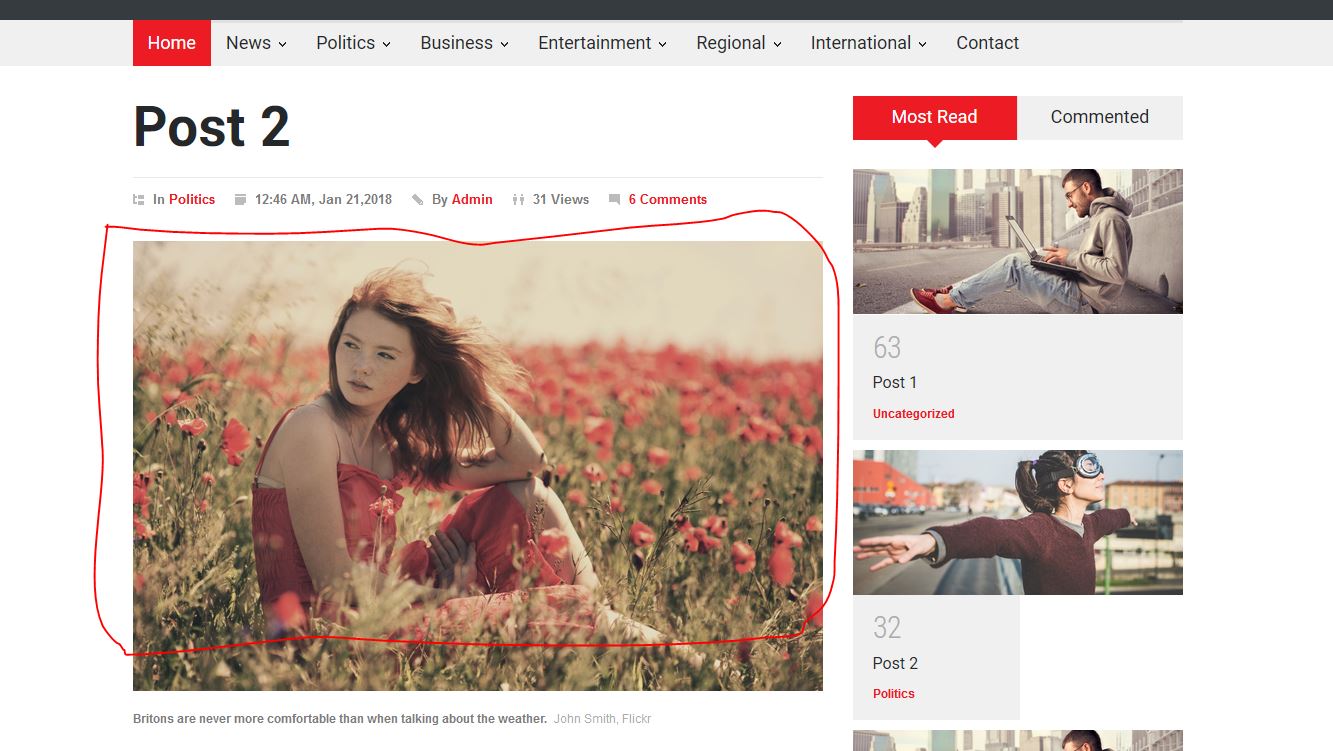
Task: Open the Uncategorized category link
Action: [914, 414]
